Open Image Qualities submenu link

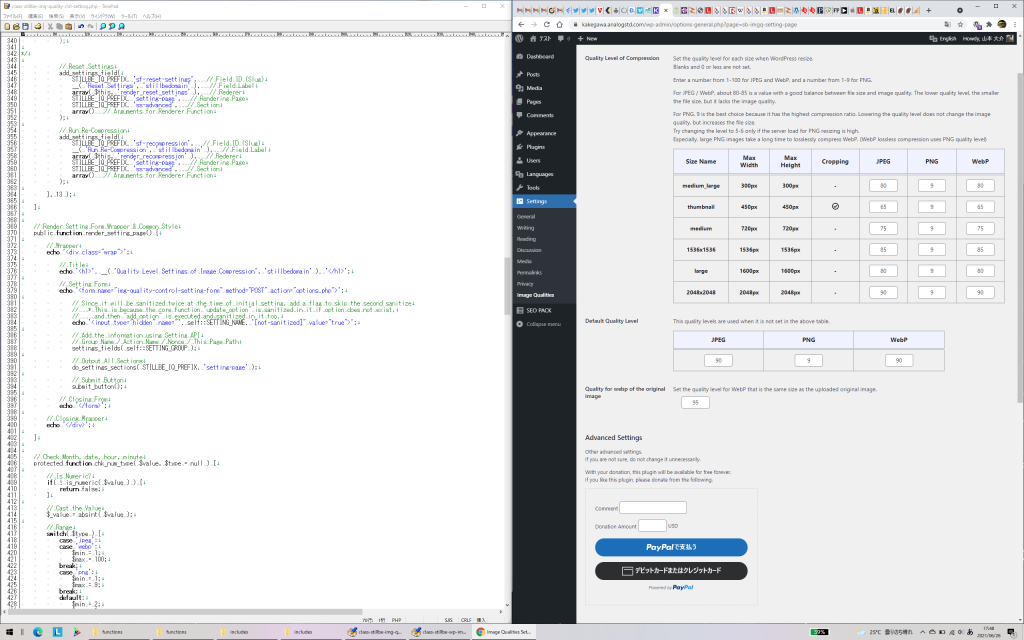pyautogui.click(x=536, y=295)
